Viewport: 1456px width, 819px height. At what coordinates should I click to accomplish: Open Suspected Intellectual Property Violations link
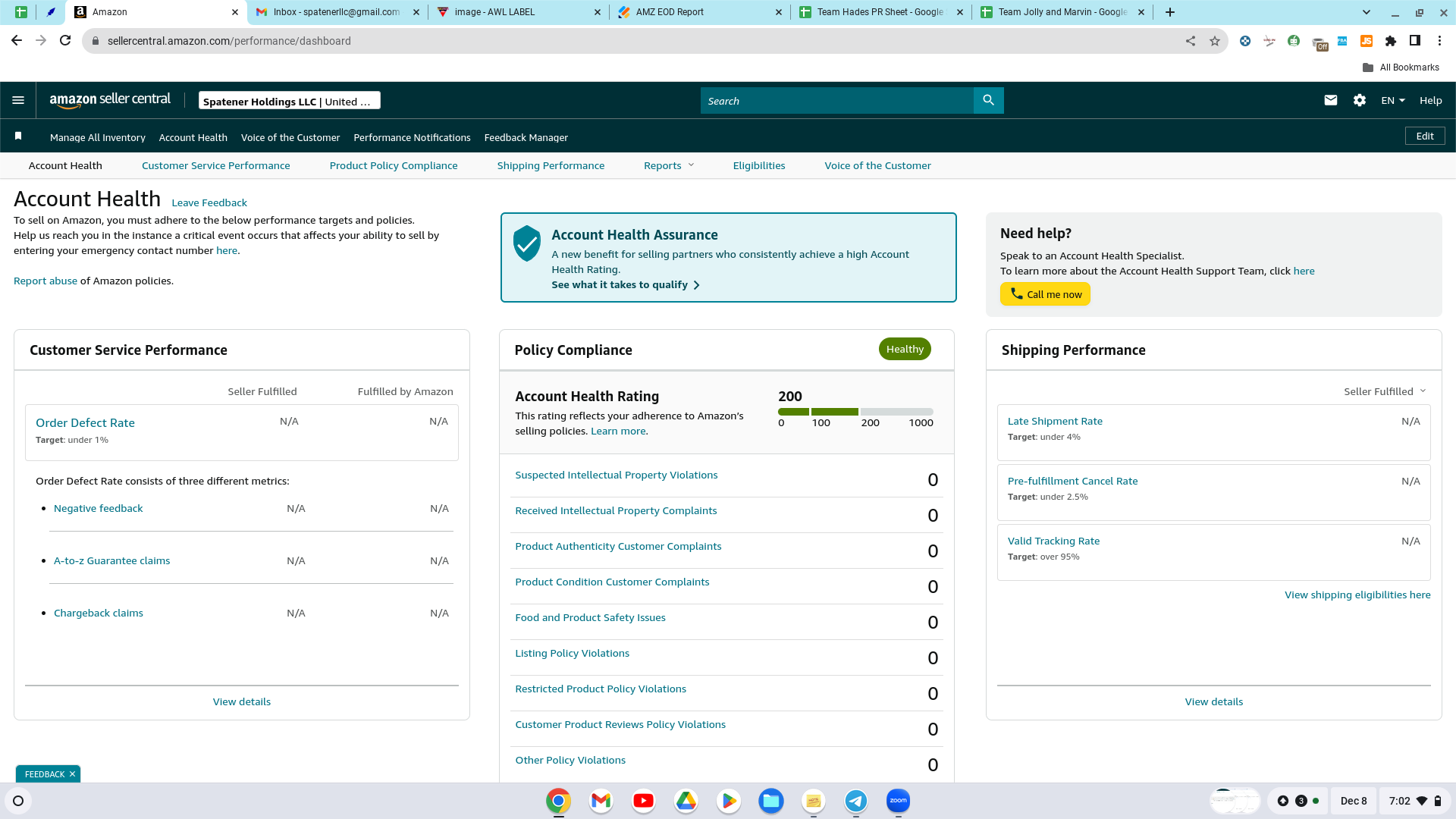617,475
